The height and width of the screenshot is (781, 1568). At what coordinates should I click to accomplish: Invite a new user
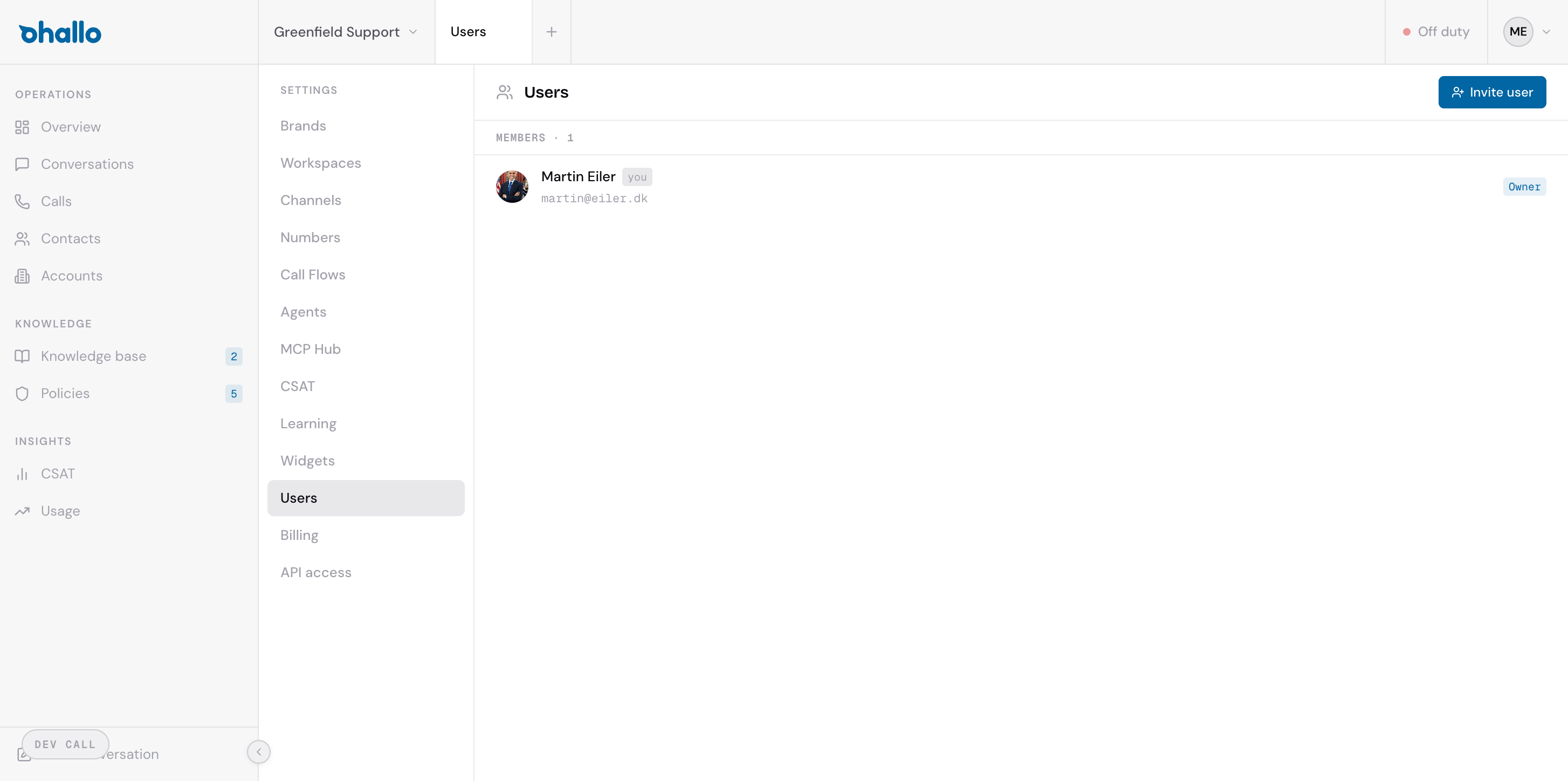[x=1492, y=92]
